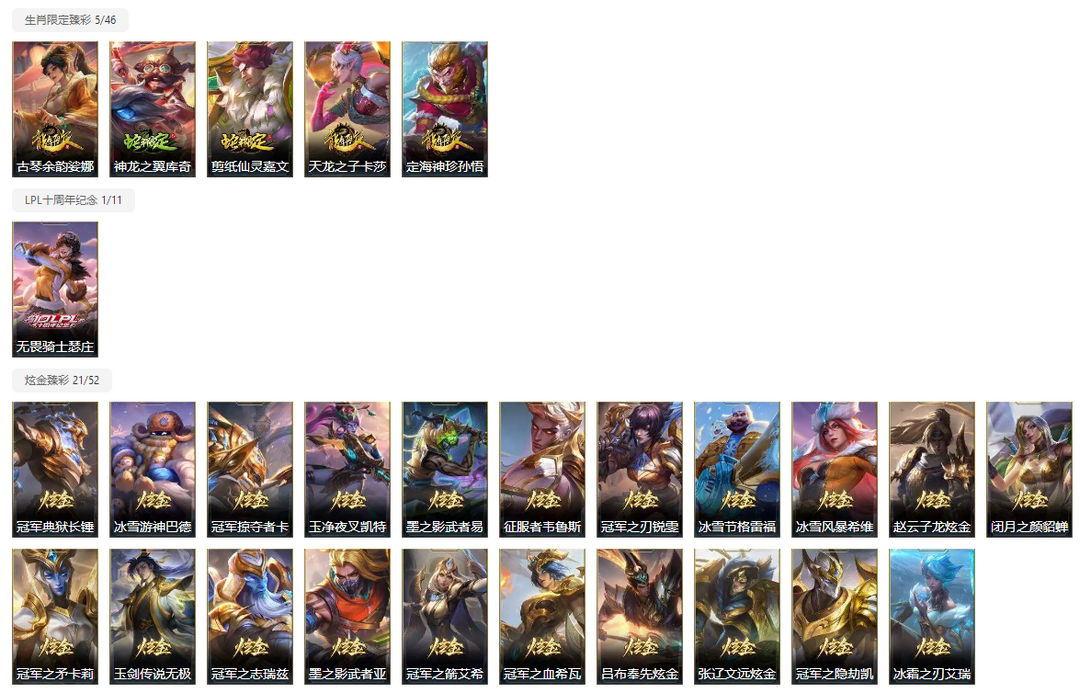Click the 炫金臻彩 21/52 category label
Image resolution: width=1080 pixels, height=693 pixels.
pos(62,380)
